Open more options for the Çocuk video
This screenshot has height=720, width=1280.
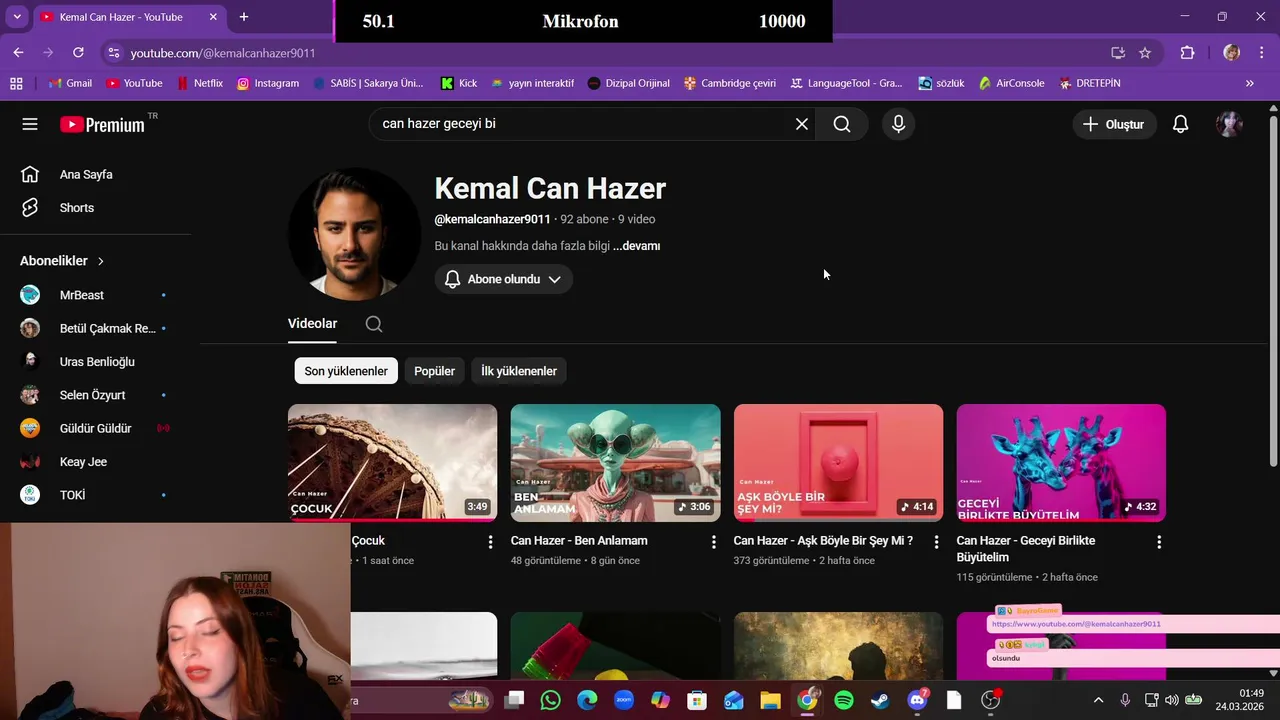(x=490, y=542)
